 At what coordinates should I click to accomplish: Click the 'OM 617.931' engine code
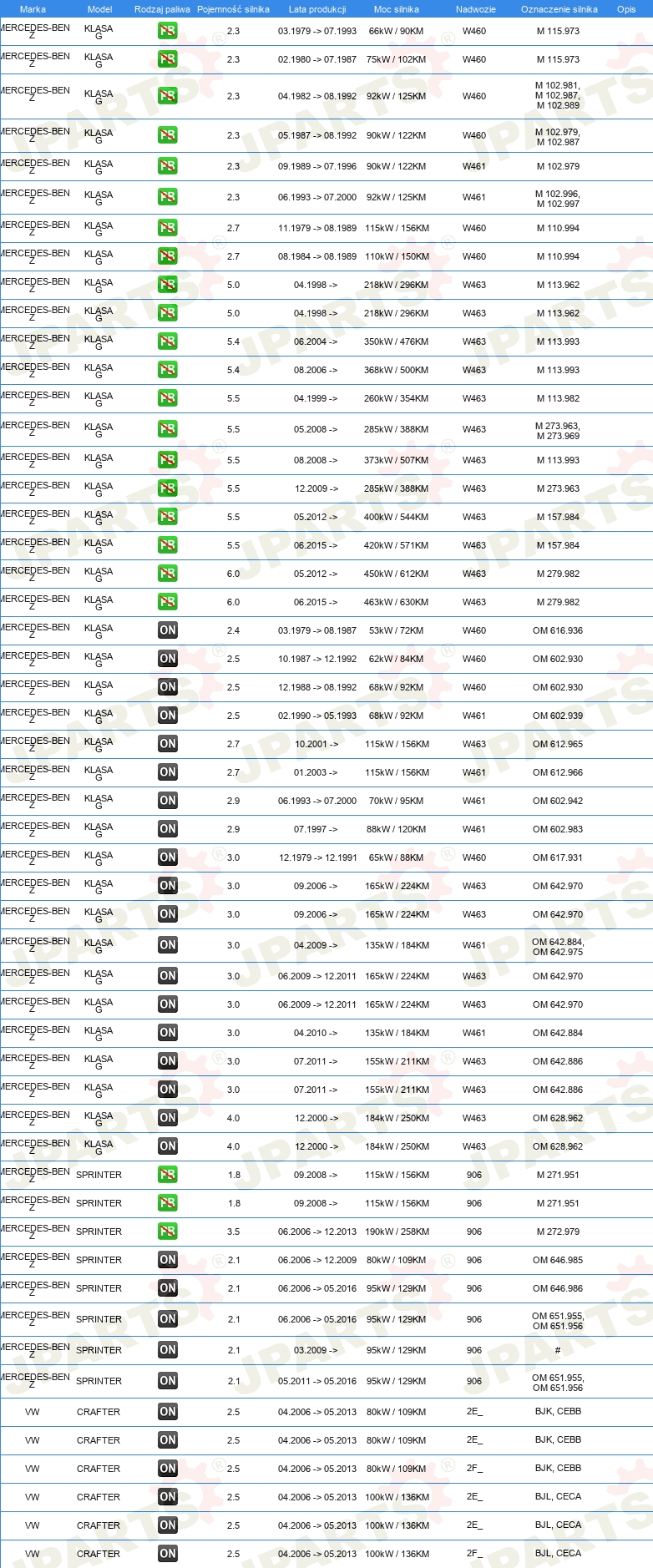[558, 857]
